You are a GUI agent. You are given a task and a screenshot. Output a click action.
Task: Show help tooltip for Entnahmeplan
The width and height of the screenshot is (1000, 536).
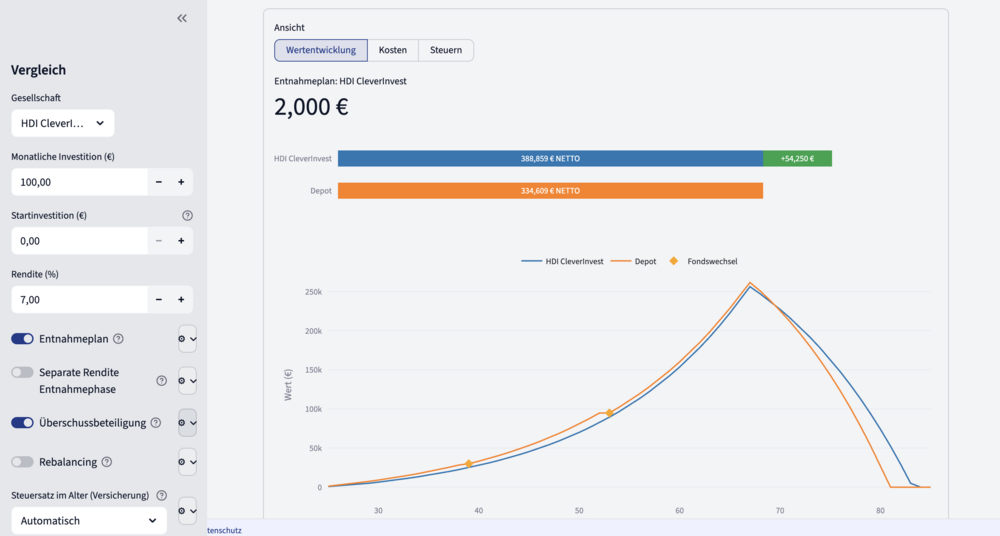point(118,339)
